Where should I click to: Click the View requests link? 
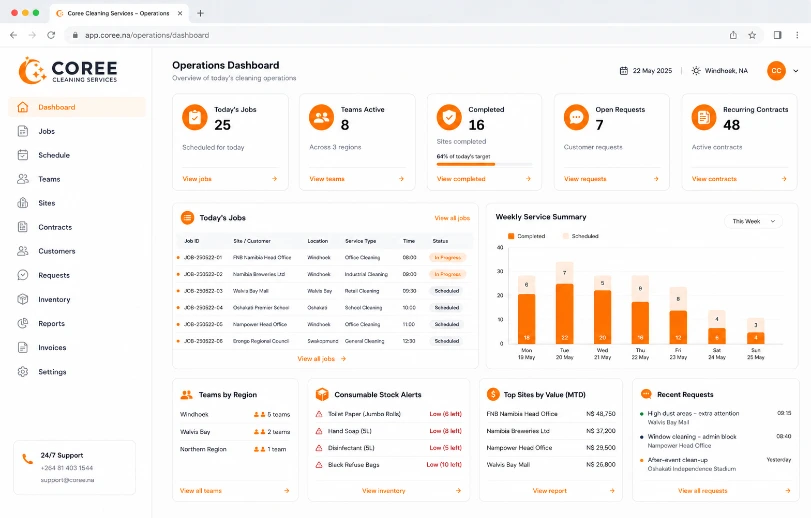(585, 179)
